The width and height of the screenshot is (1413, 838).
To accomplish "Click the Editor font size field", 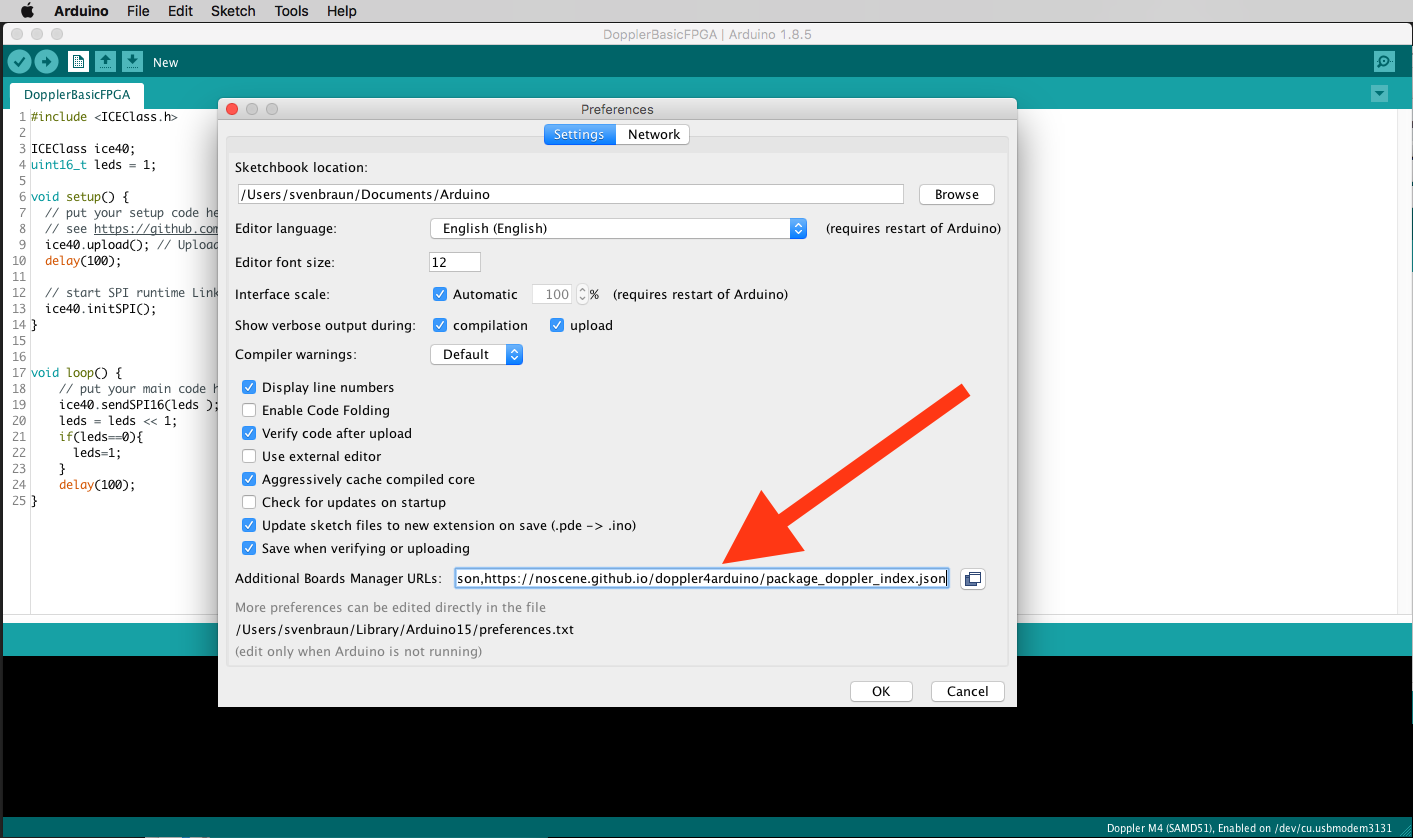I will pyautogui.click(x=455, y=262).
